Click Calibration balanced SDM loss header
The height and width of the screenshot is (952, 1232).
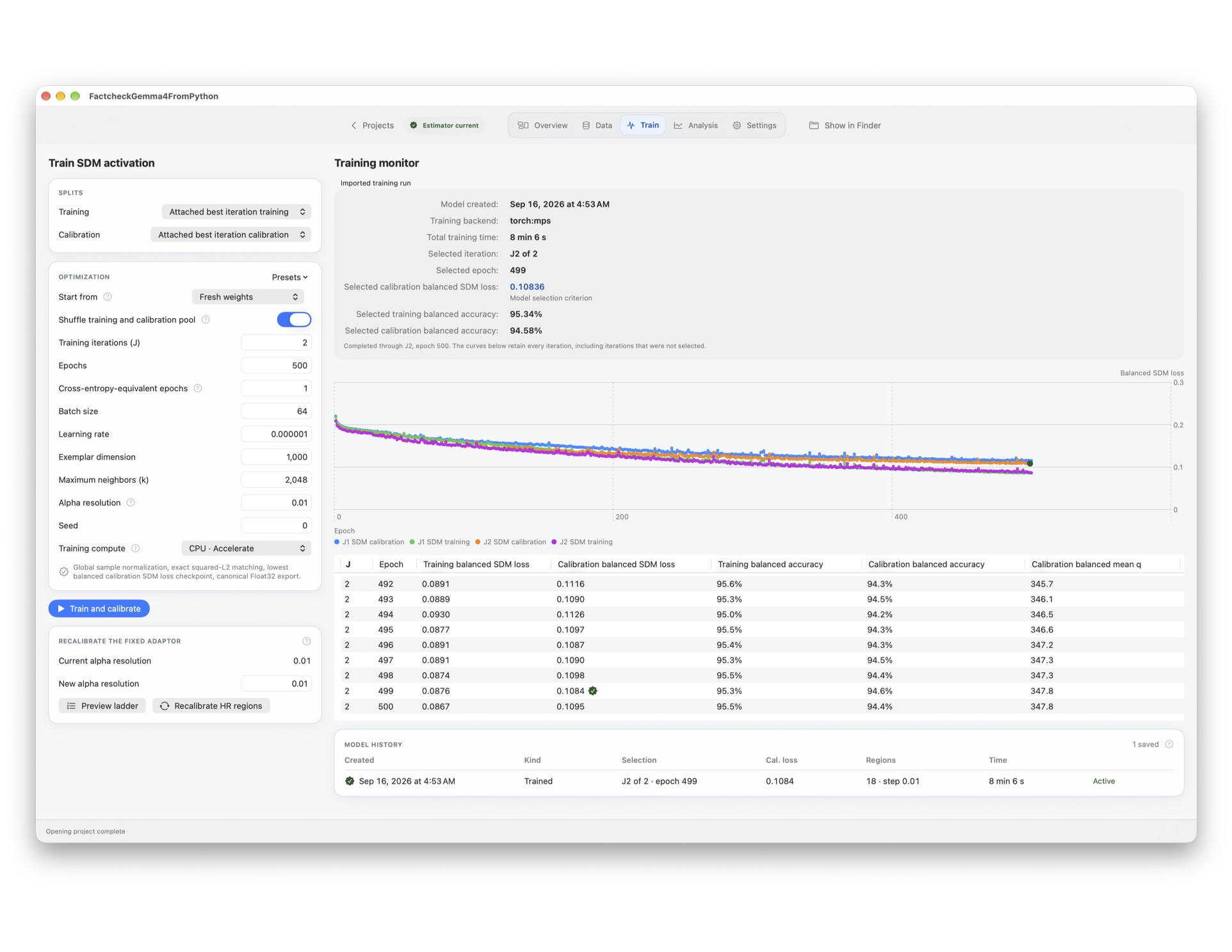click(x=616, y=565)
